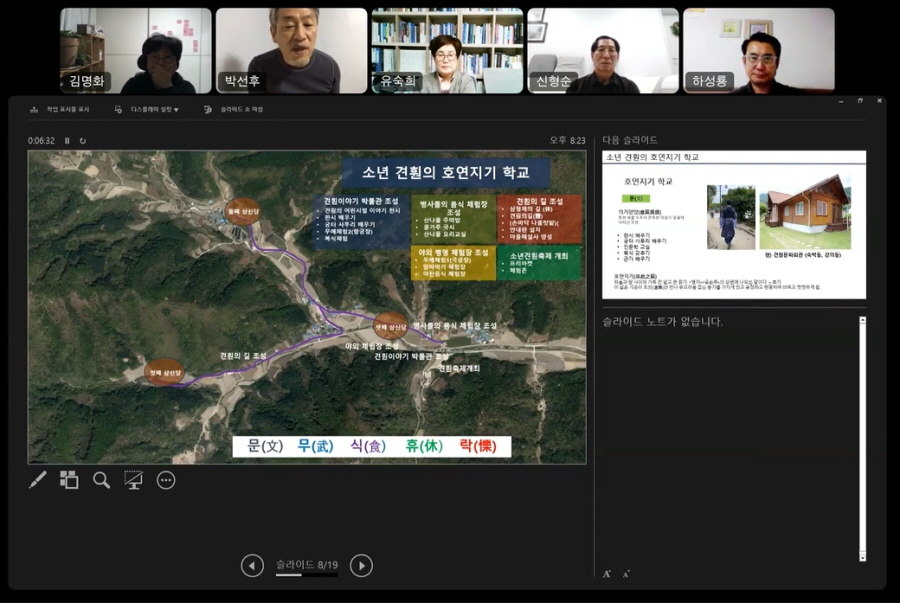
Task: Pause the presentation timer
Action: coord(67,141)
